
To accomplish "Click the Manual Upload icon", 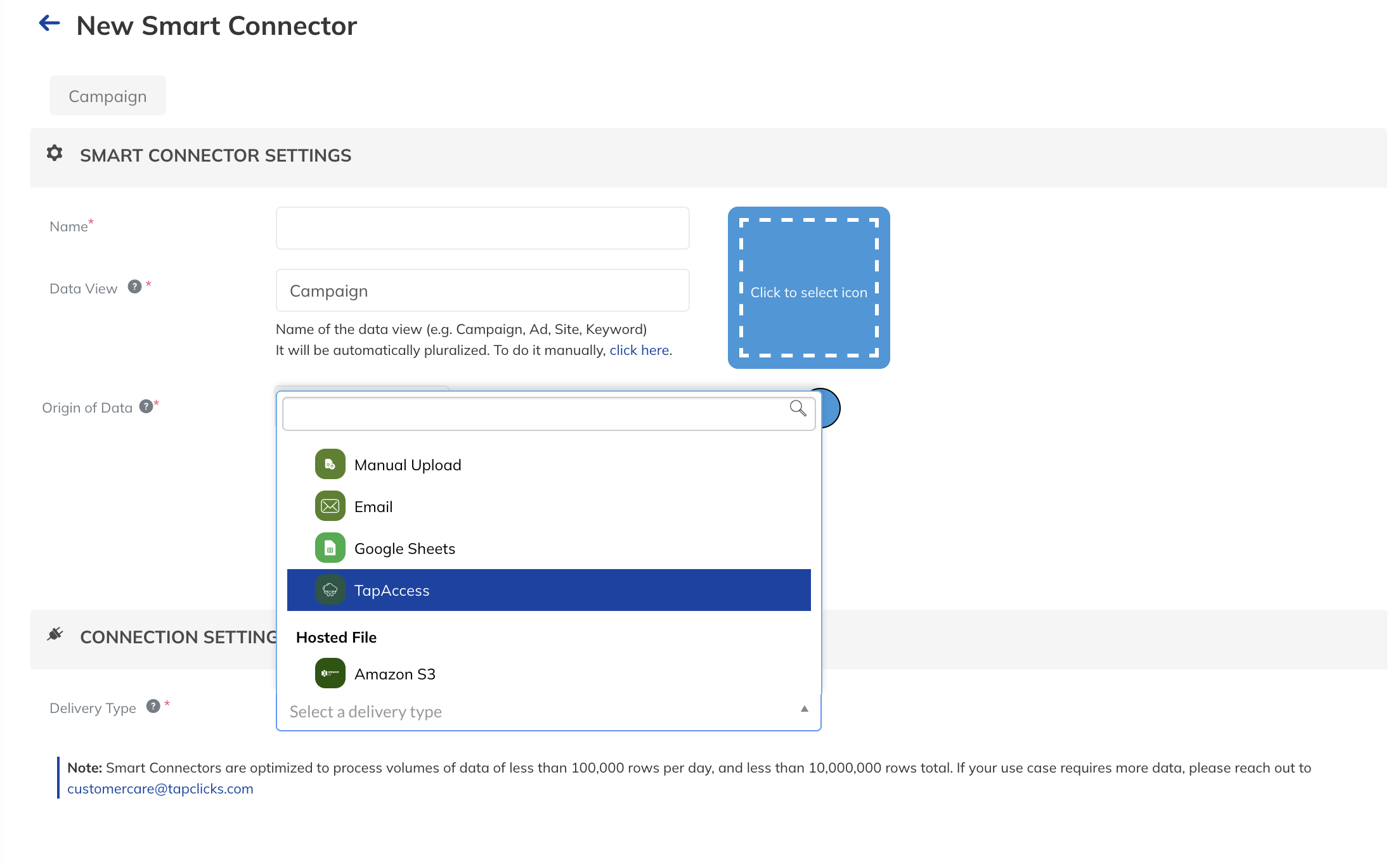I will 330,465.
